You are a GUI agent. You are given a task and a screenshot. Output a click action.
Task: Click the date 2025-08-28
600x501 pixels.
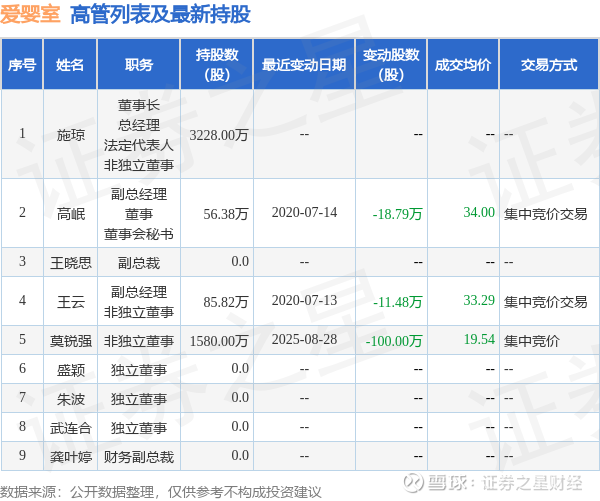point(304,339)
